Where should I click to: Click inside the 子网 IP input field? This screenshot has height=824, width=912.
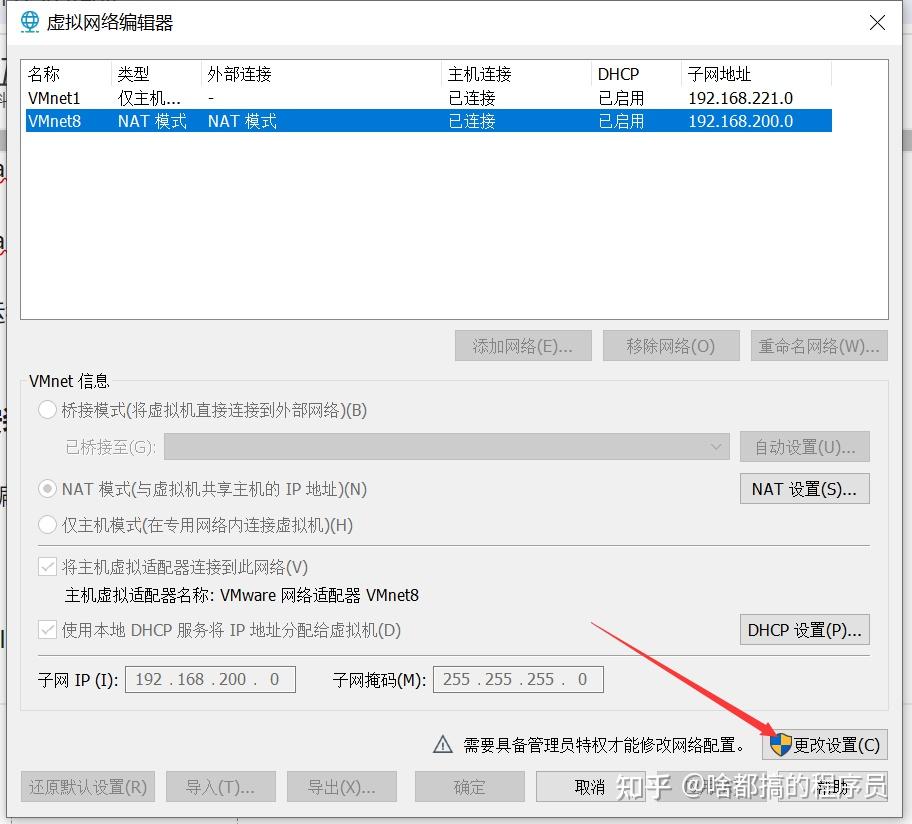click(210, 679)
